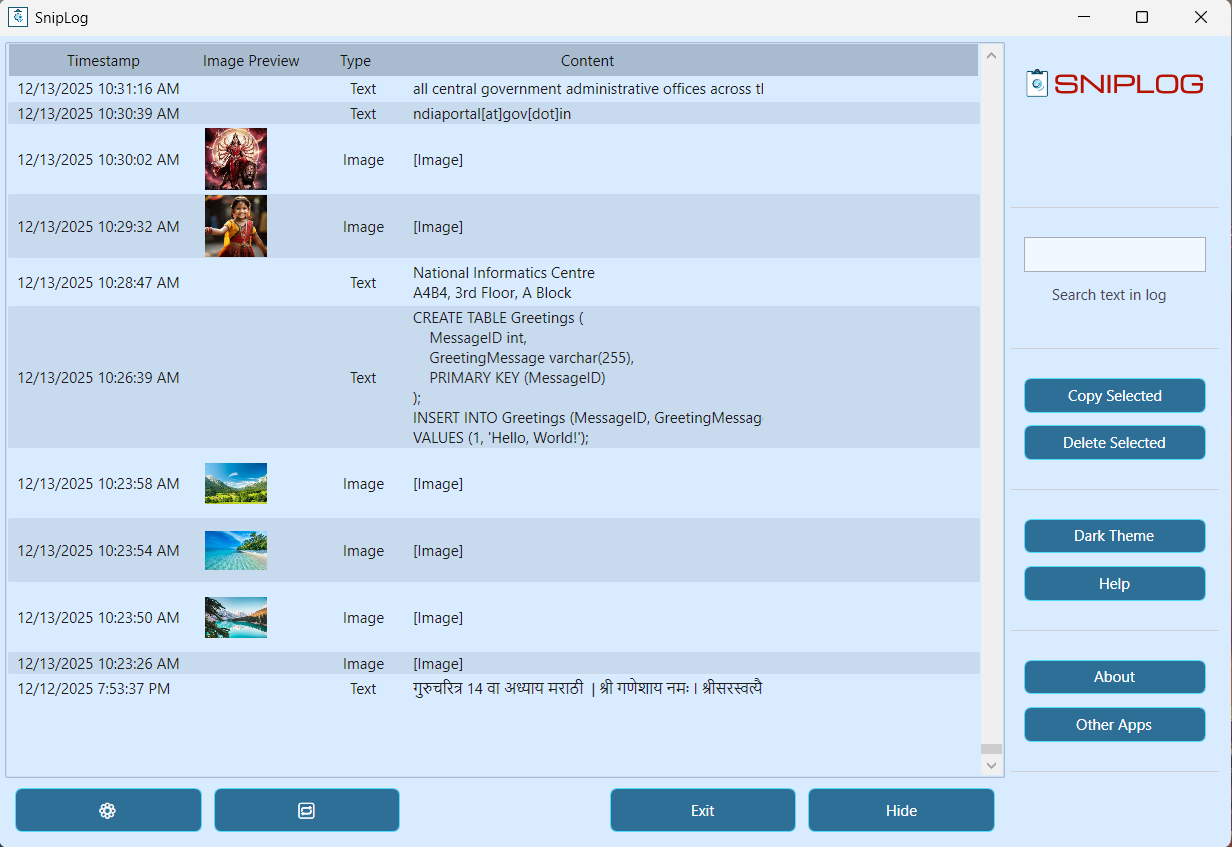Click Copy Selected button
Screen dimensions: 1232x847
[1115, 396]
